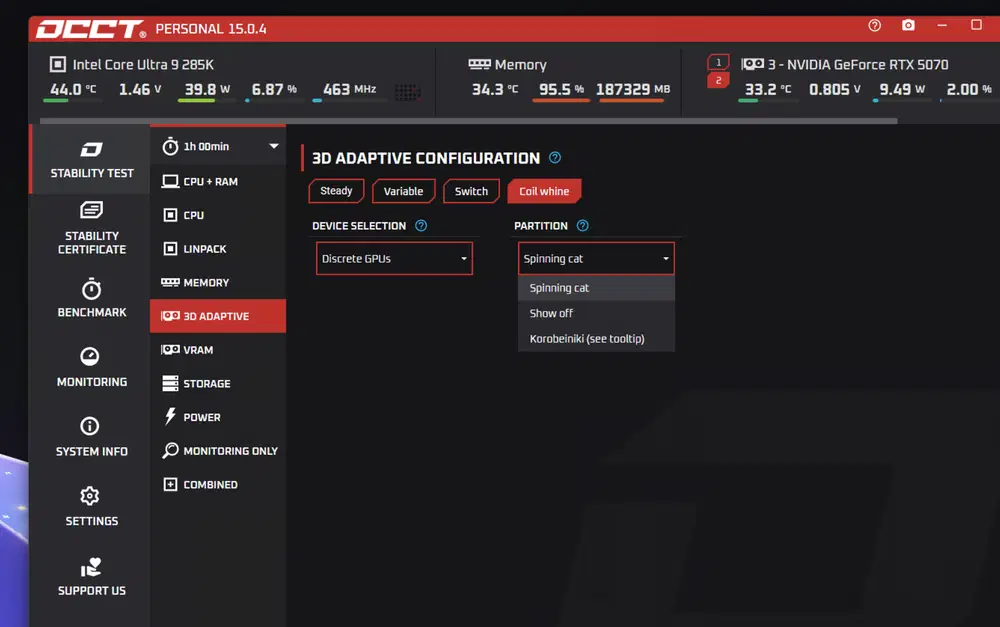Click the help icon in title bar
The width and height of the screenshot is (1000, 627).
click(874, 25)
